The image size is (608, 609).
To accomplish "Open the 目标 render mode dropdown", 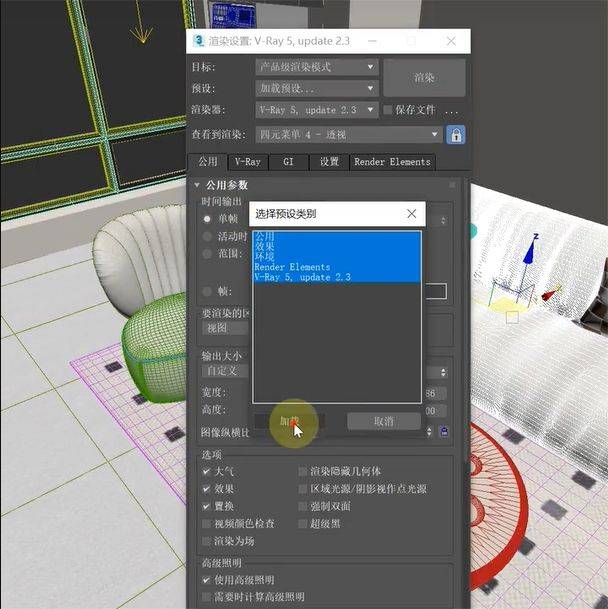I will [317, 67].
